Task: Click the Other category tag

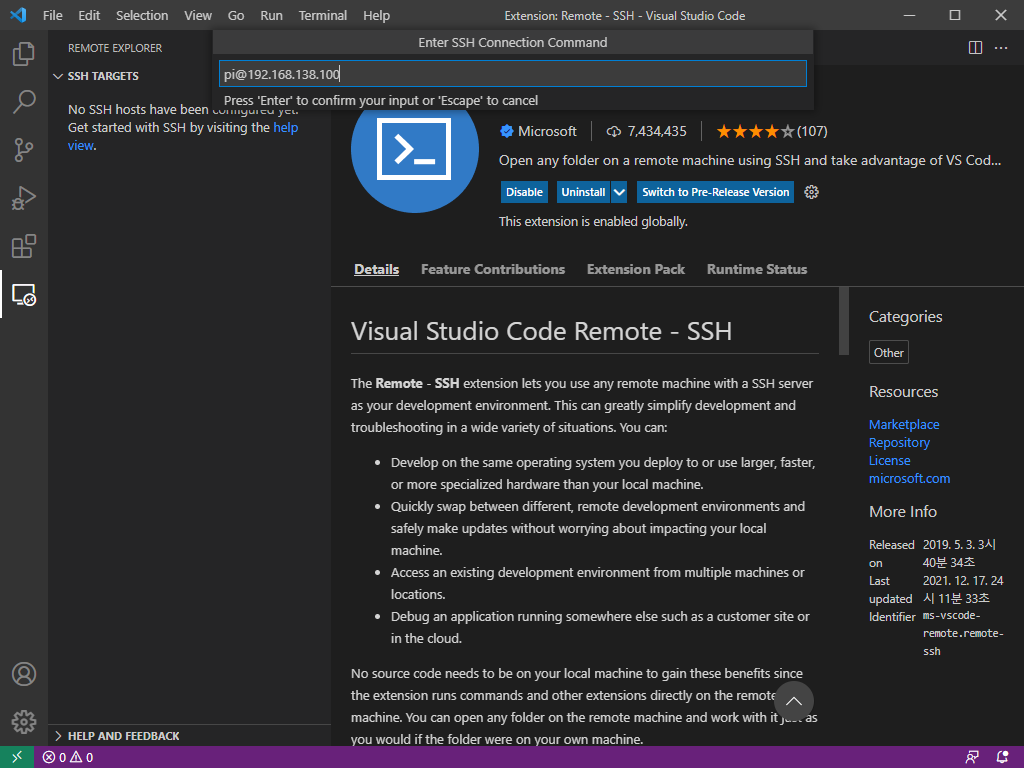Action: [888, 353]
